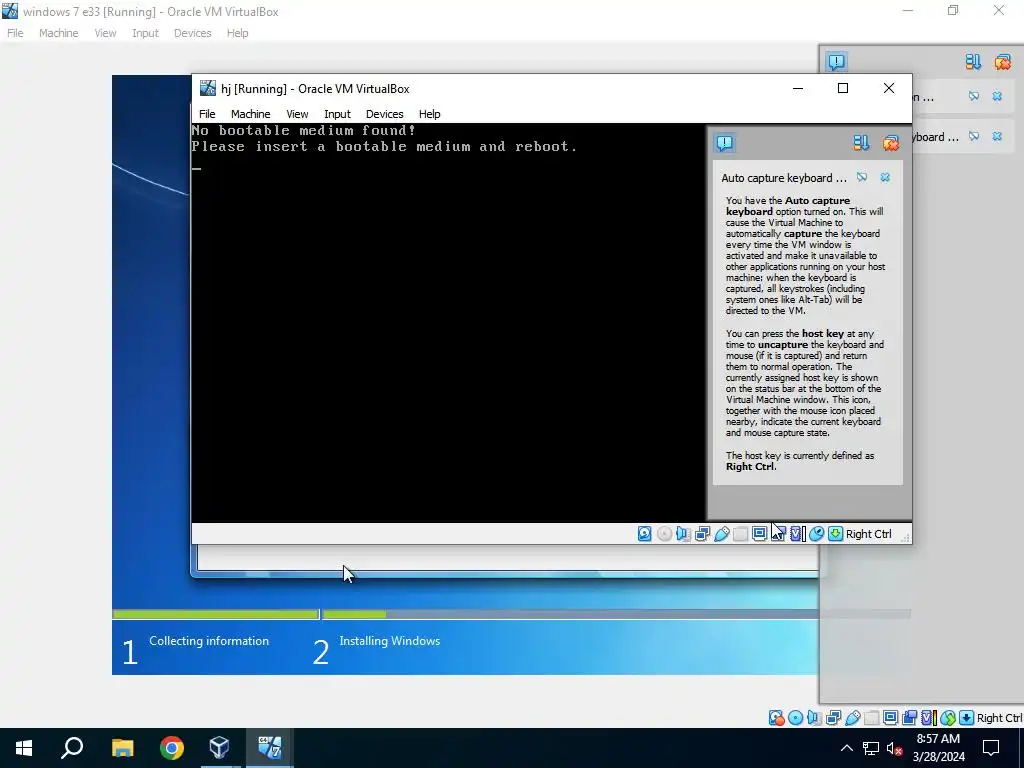Click the USB devices icon in hj status bar
The image size is (1024, 768).
(x=722, y=534)
